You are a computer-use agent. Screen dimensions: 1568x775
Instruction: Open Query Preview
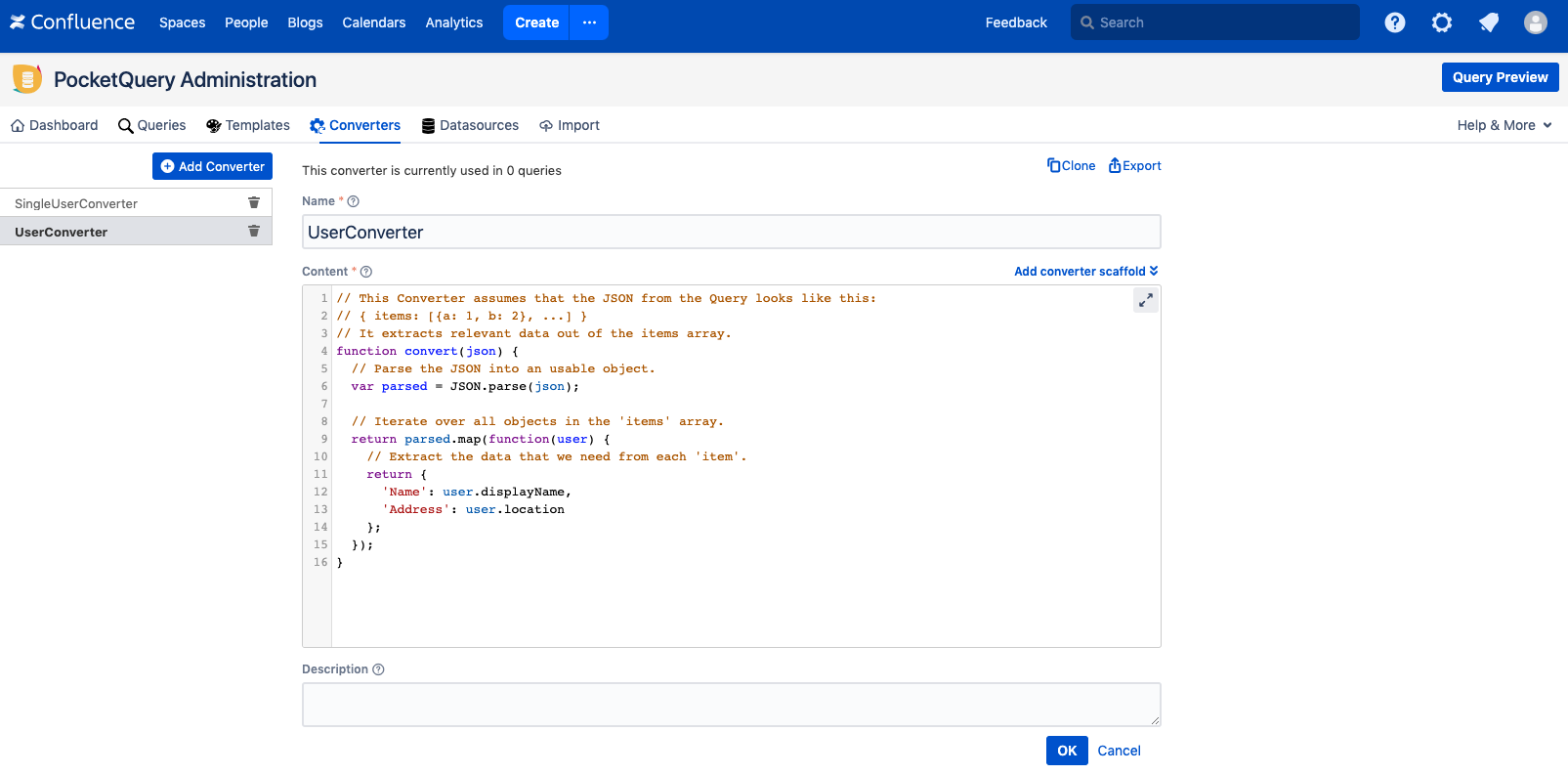pos(1499,77)
